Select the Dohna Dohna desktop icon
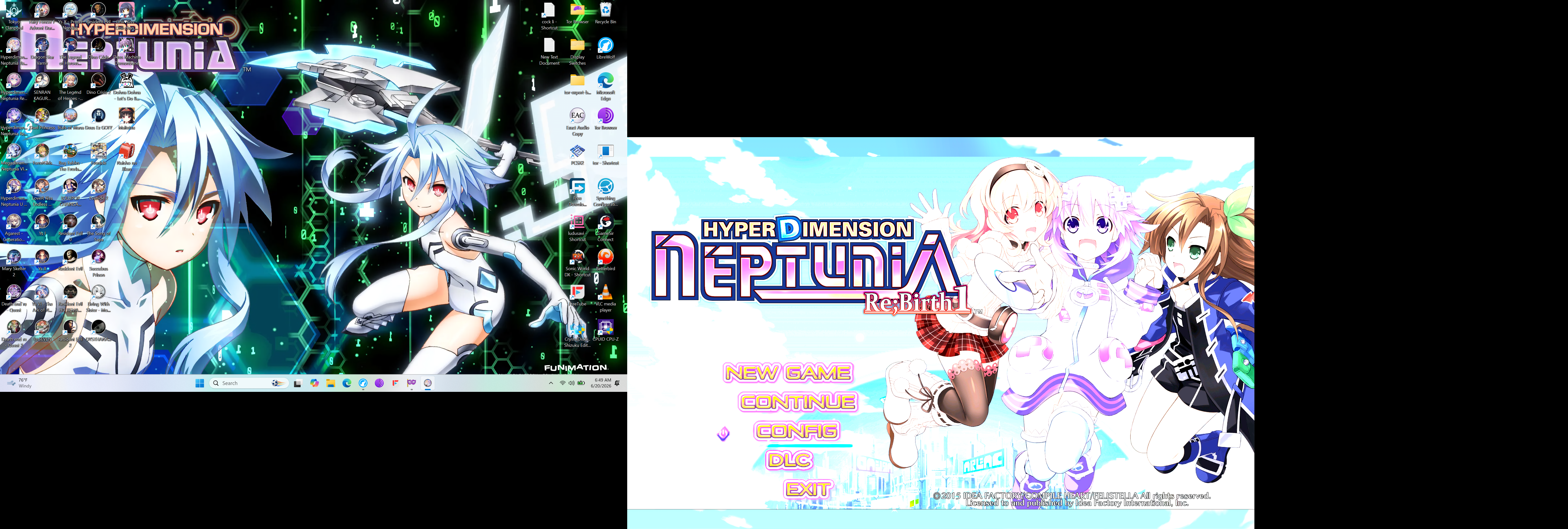 (x=127, y=86)
